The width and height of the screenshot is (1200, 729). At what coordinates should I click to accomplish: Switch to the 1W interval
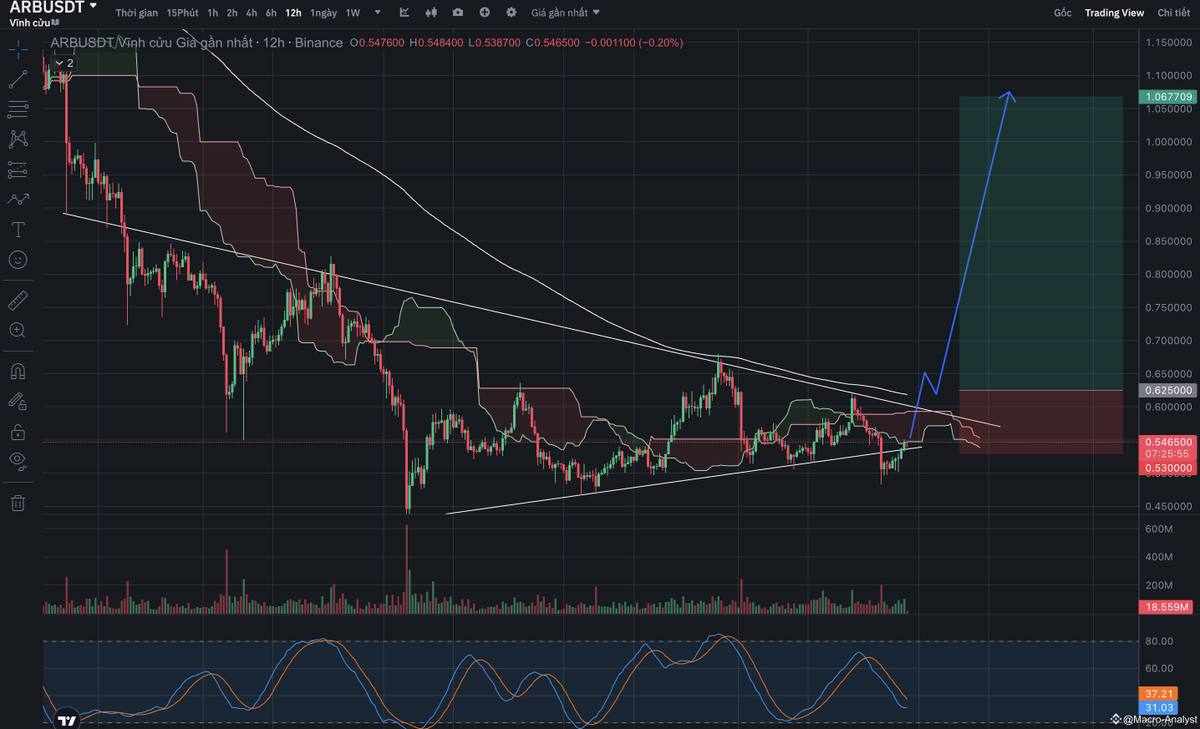click(353, 13)
